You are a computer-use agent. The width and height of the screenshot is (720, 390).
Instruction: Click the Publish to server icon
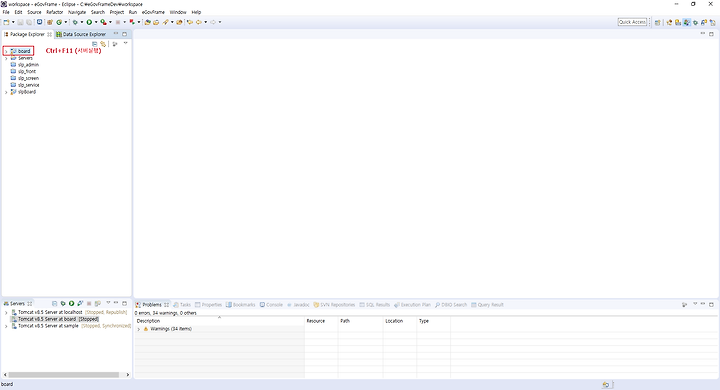pyautogui.click(x=97, y=304)
